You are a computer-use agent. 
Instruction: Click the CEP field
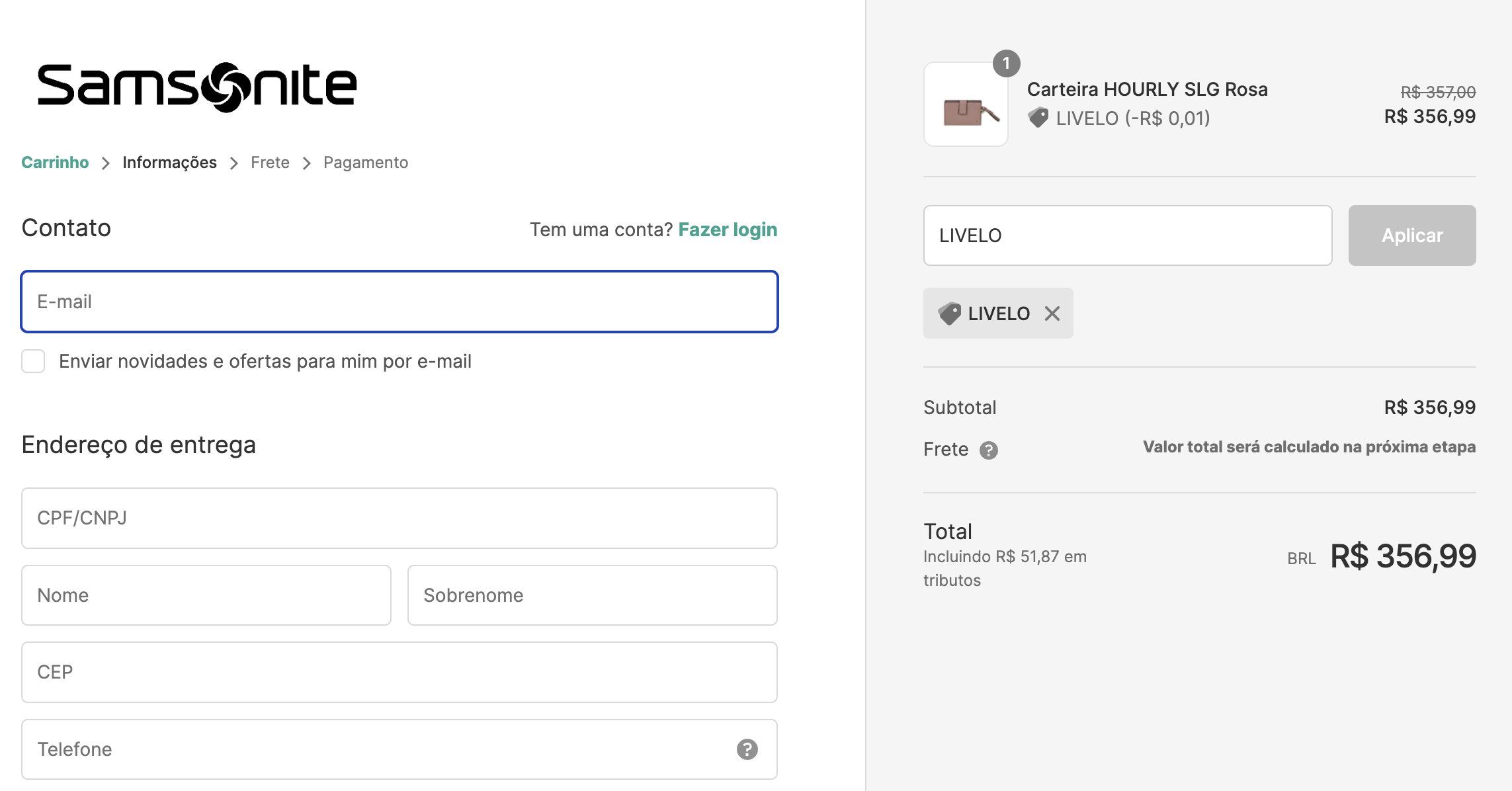click(x=399, y=672)
